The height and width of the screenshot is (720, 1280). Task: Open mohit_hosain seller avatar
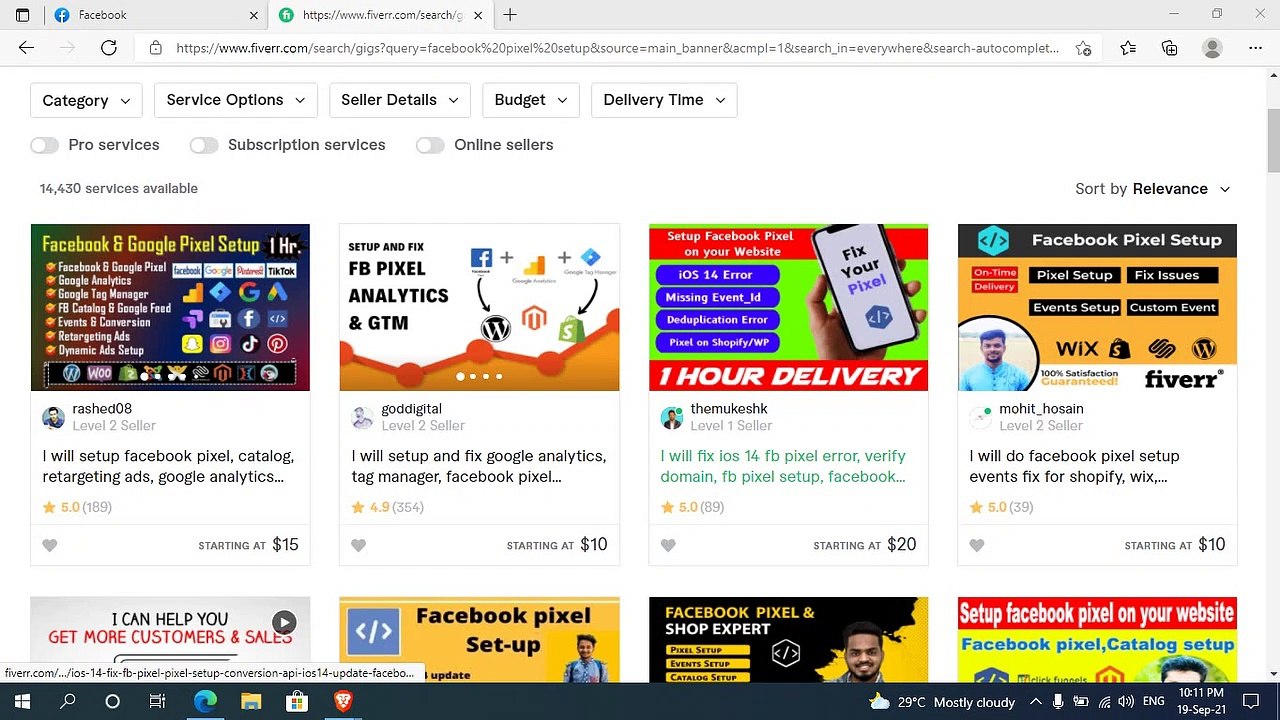(x=980, y=418)
